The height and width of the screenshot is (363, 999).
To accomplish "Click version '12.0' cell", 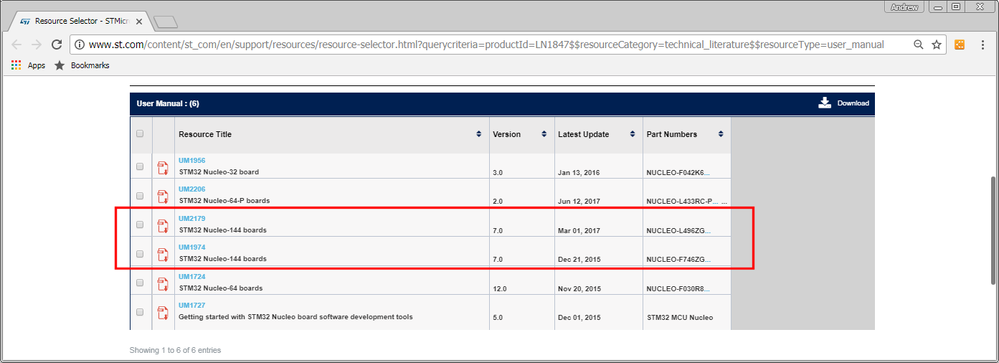I will [501, 288].
